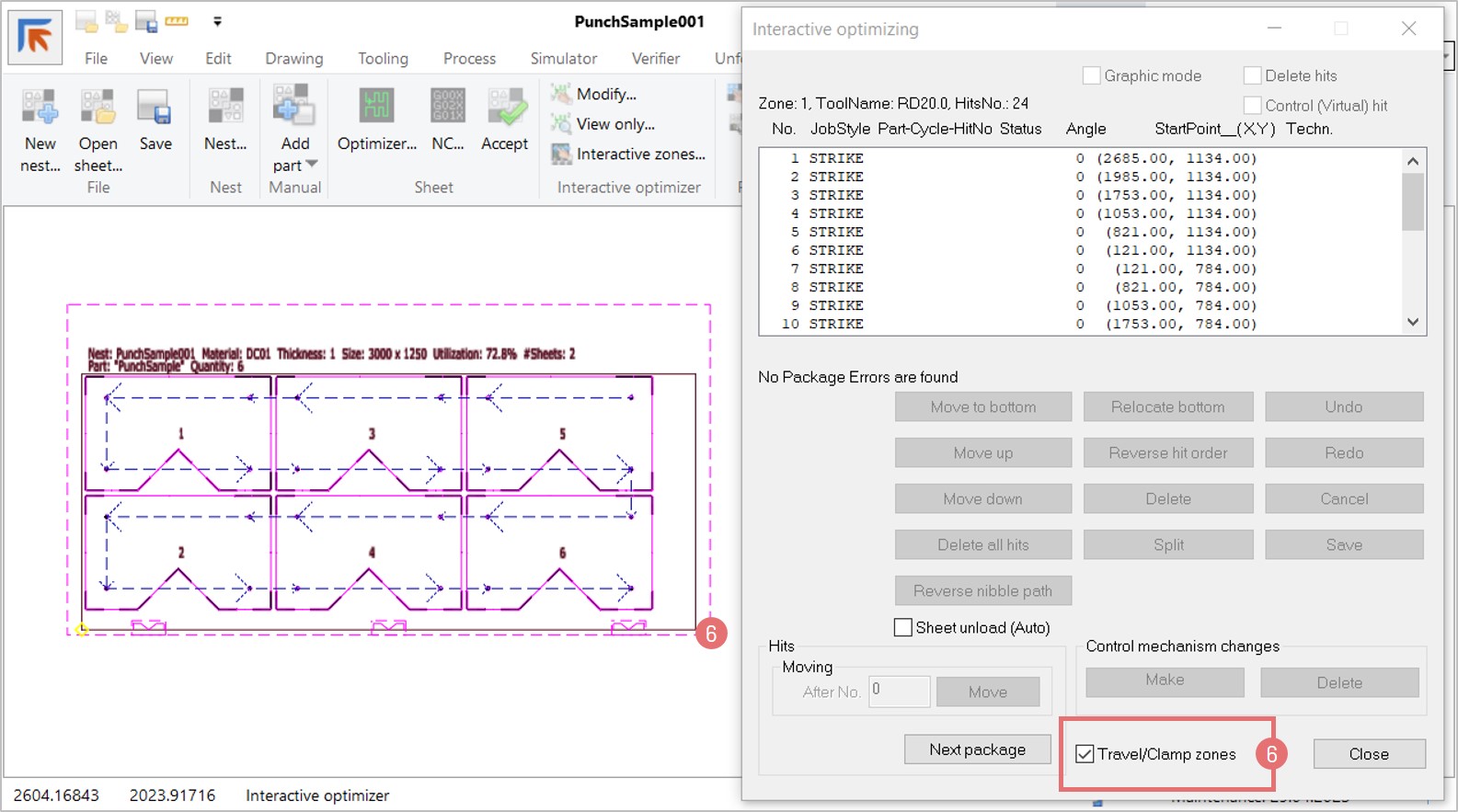Open the quick access toolbar dropdown

pos(218,21)
